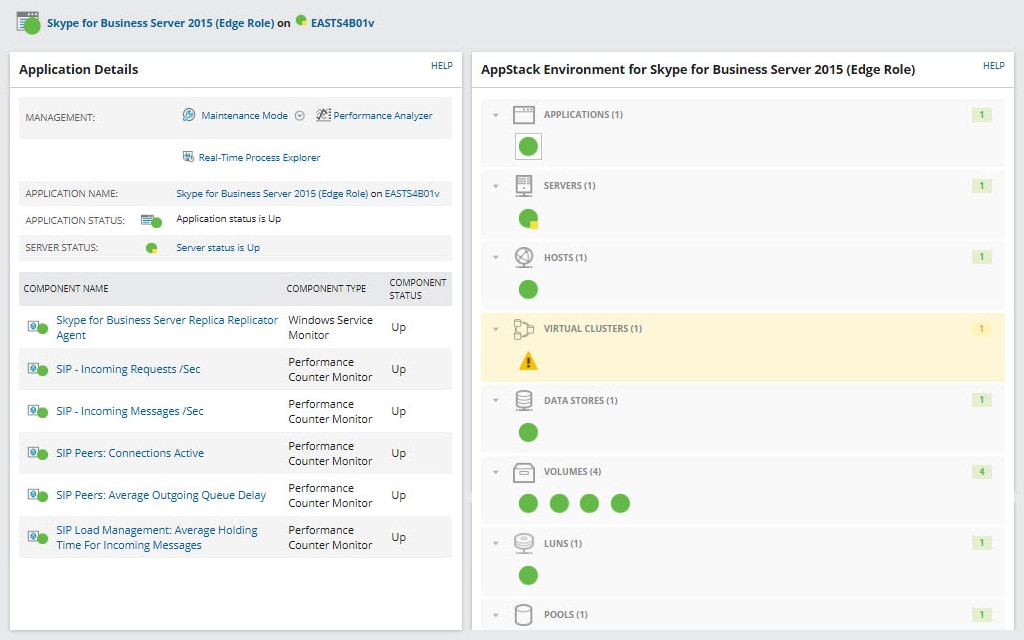
Task: Click the EASTS4B01v server link
Action: (345, 21)
